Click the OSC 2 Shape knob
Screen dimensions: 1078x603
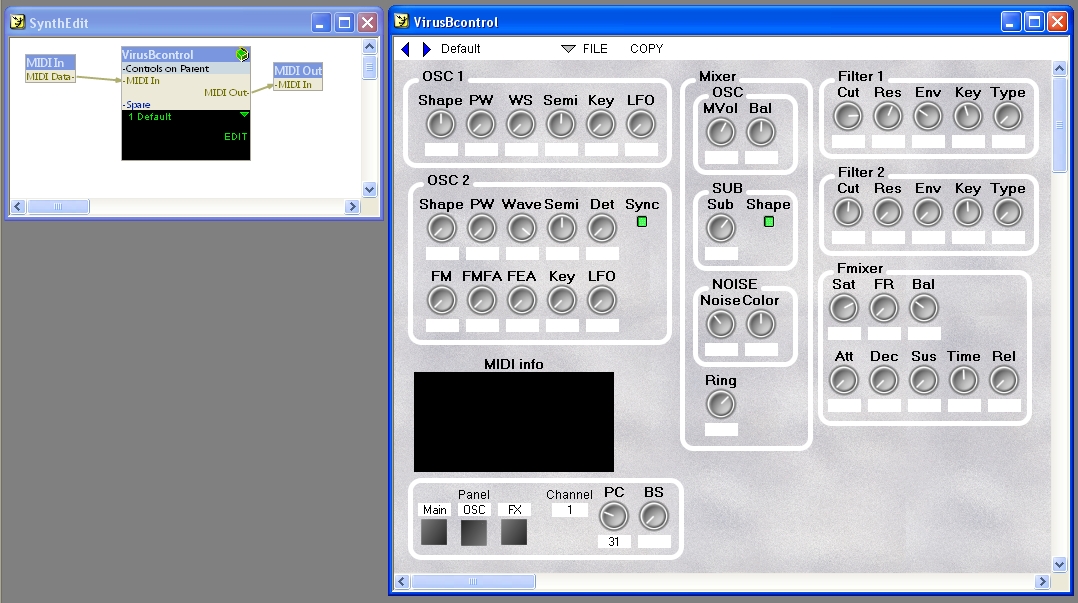(441, 228)
